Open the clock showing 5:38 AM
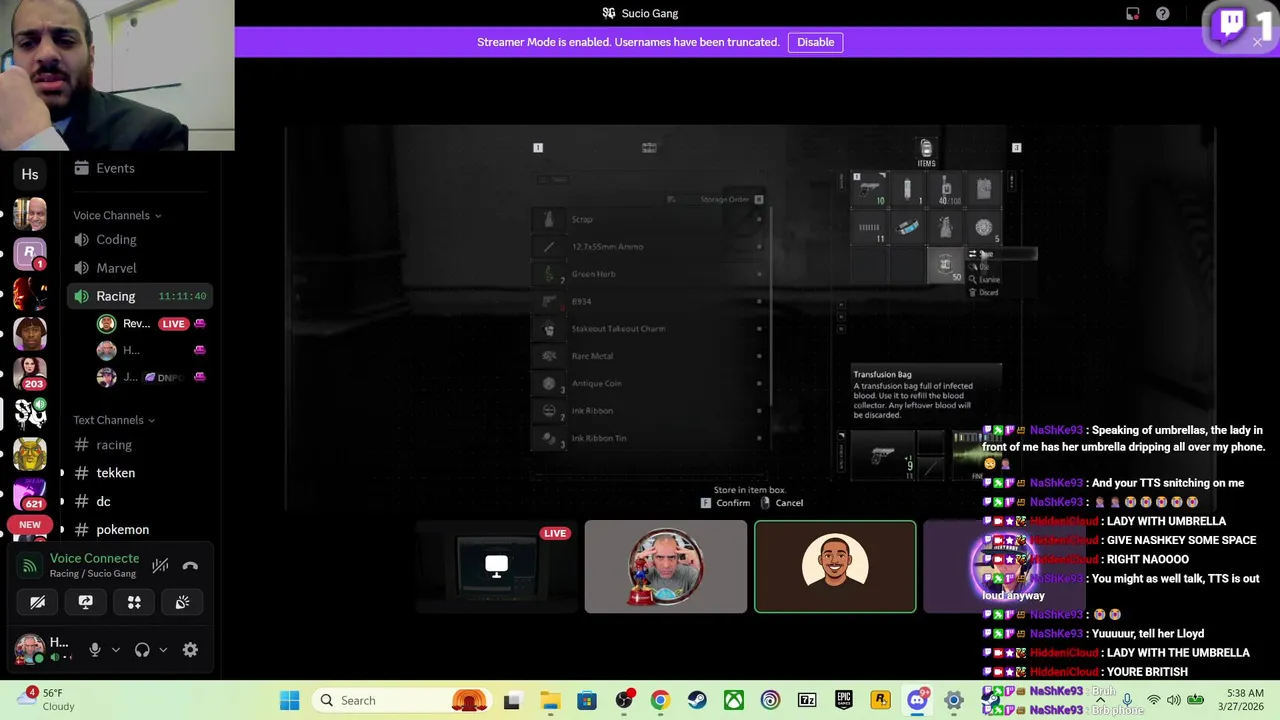The height and width of the screenshot is (720, 1280). click(1241, 700)
